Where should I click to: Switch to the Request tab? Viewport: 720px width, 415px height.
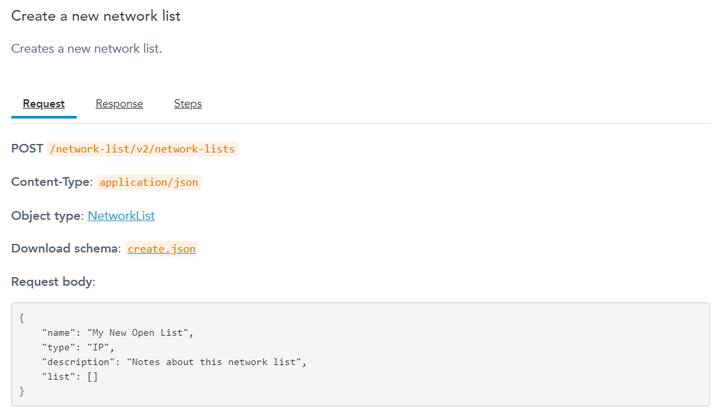click(43, 104)
